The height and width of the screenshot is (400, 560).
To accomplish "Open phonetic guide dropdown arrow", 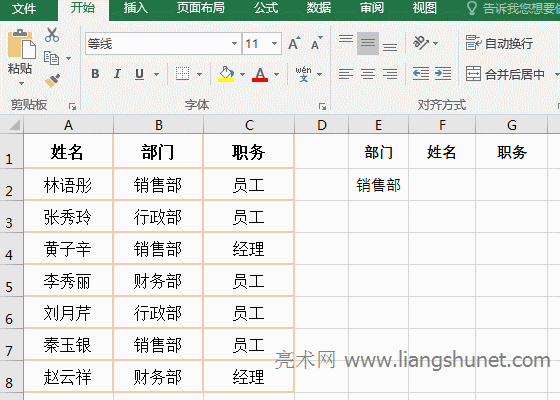I will coord(320,74).
